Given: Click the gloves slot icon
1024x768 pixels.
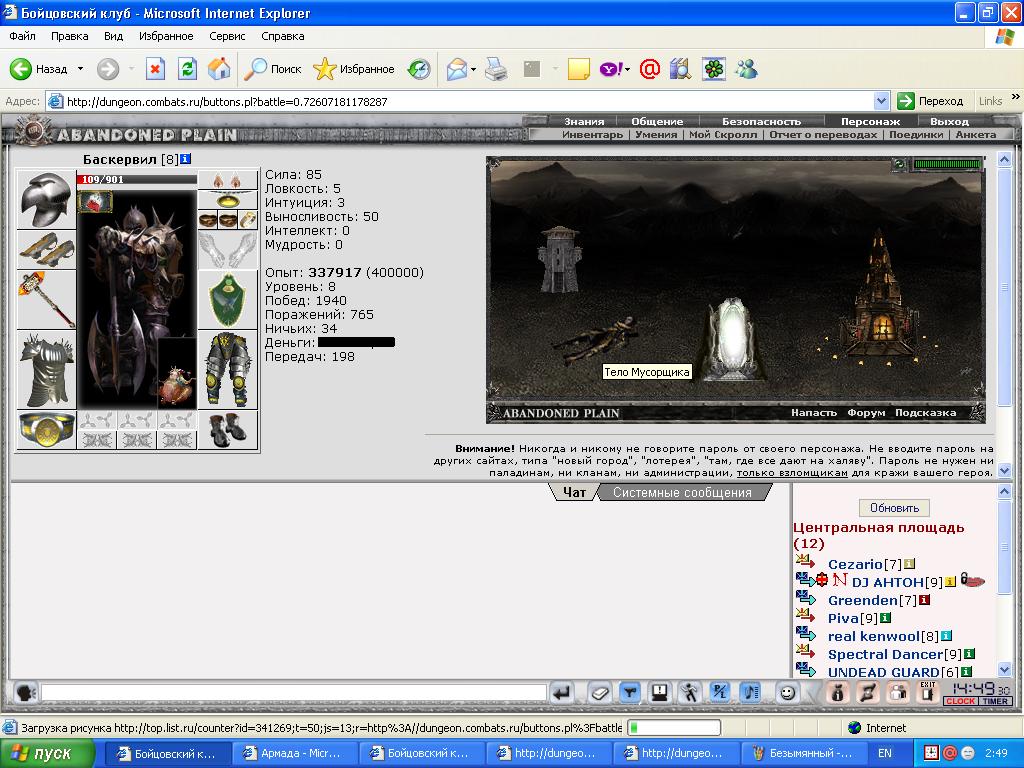Looking at the screenshot, I should point(228,249).
